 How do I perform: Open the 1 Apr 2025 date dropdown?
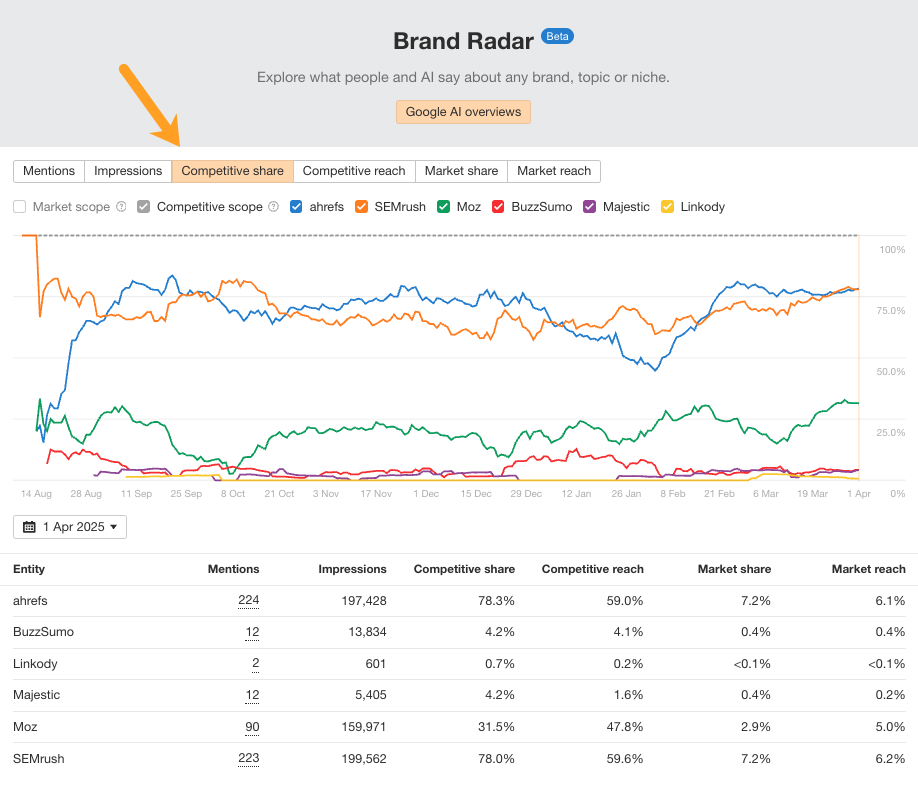point(69,526)
